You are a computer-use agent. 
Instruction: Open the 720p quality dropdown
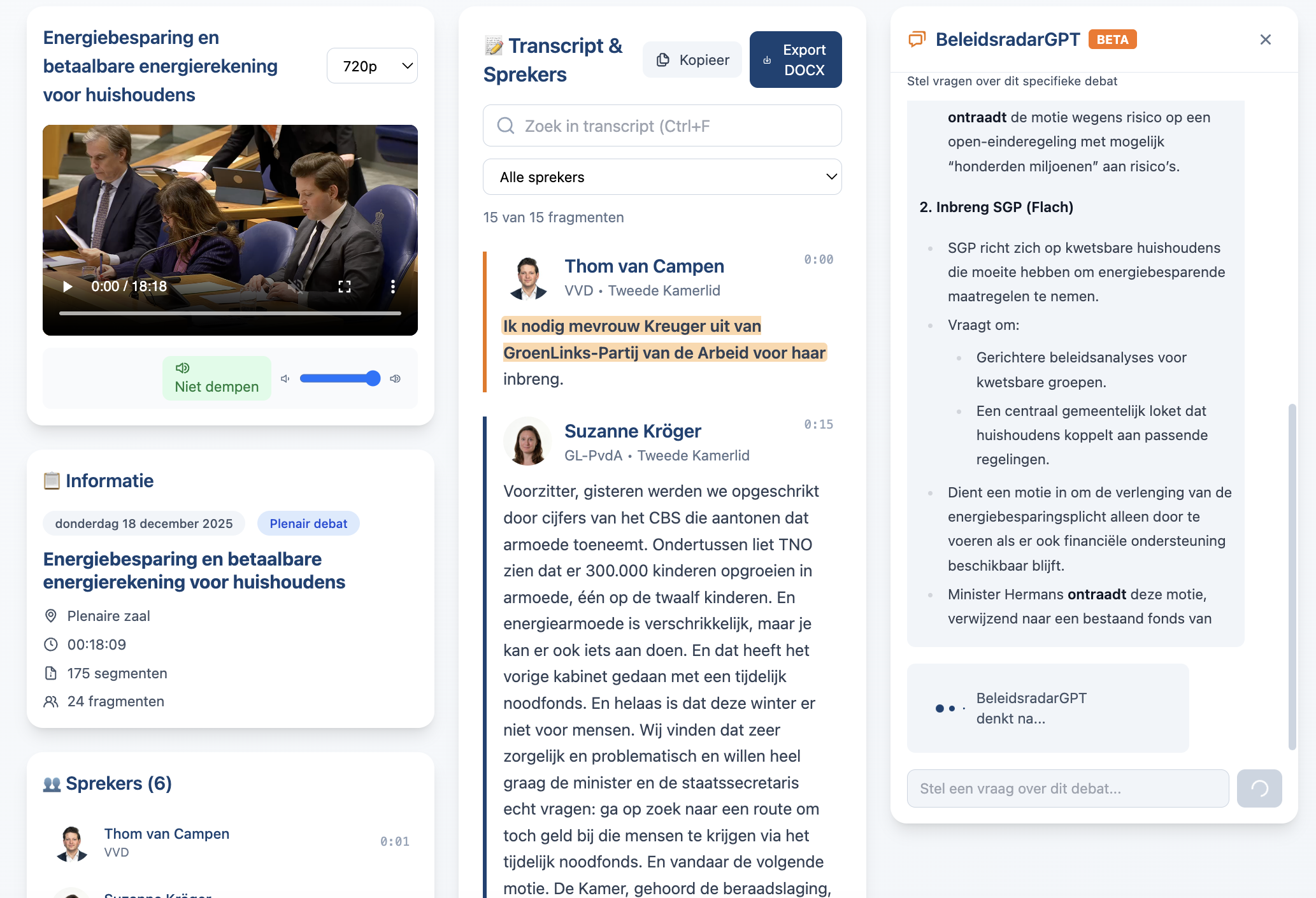[x=372, y=65]
